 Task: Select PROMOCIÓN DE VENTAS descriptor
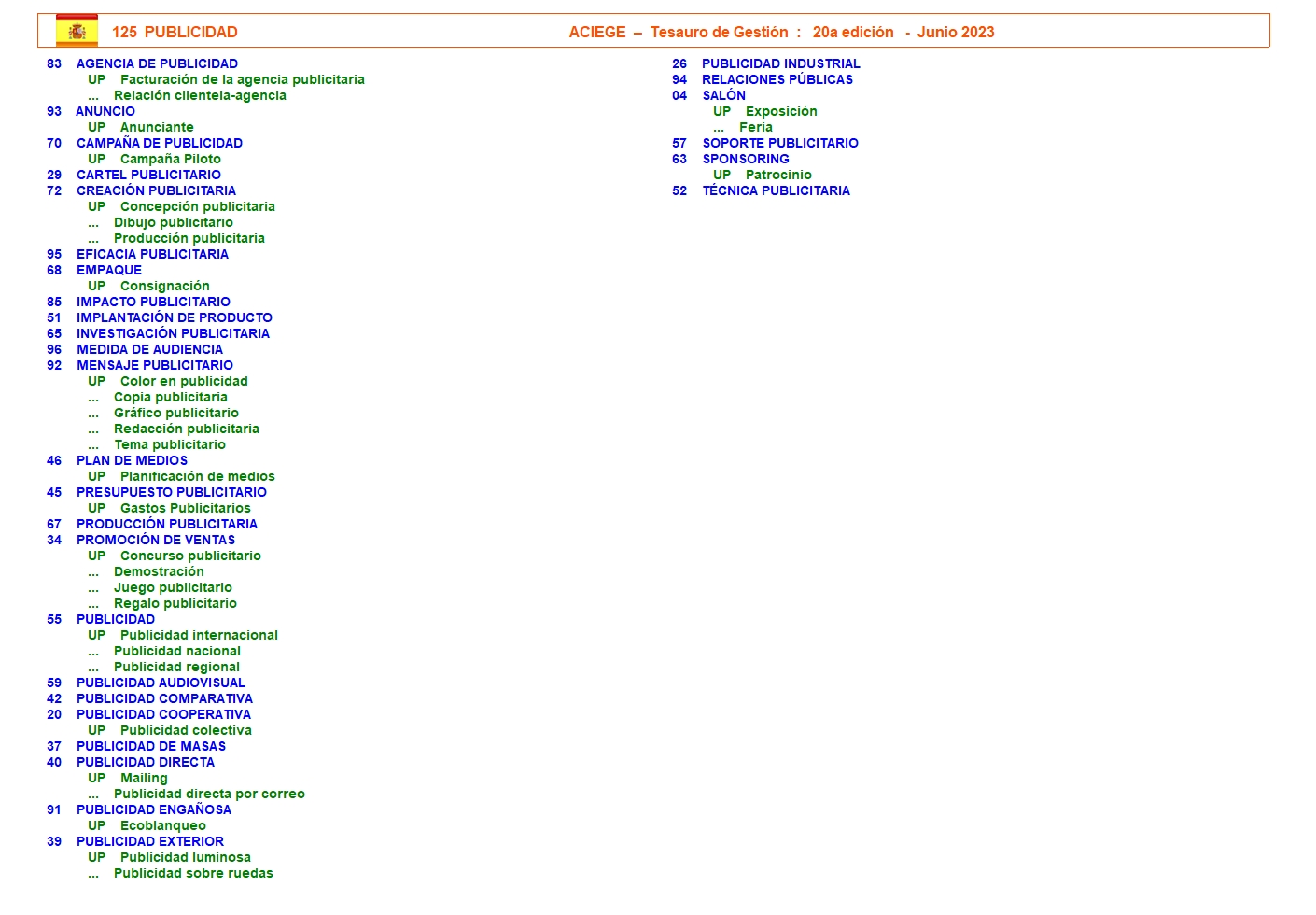[155, 540]
